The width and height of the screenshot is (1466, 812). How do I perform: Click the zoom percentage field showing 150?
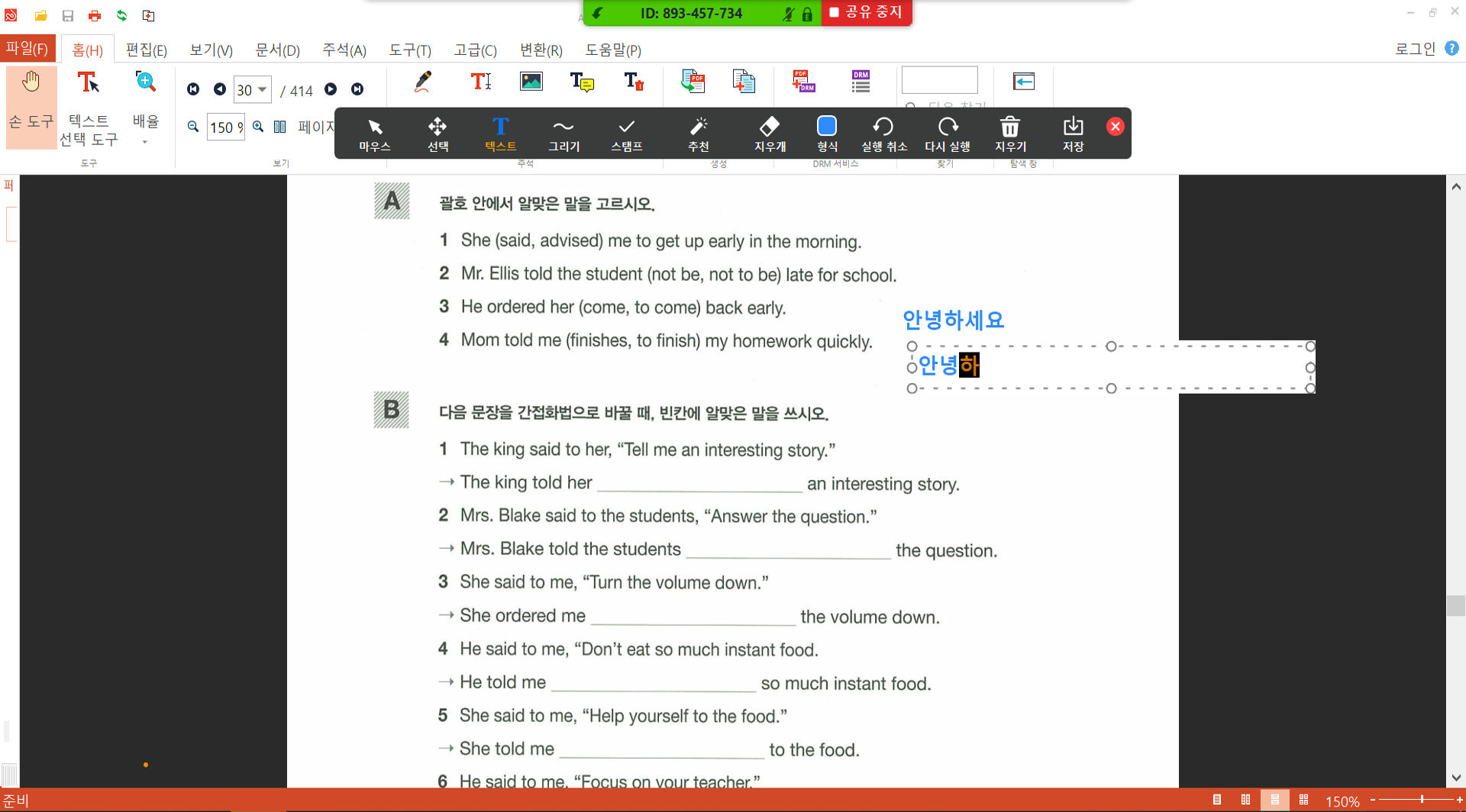click(226, 127)
